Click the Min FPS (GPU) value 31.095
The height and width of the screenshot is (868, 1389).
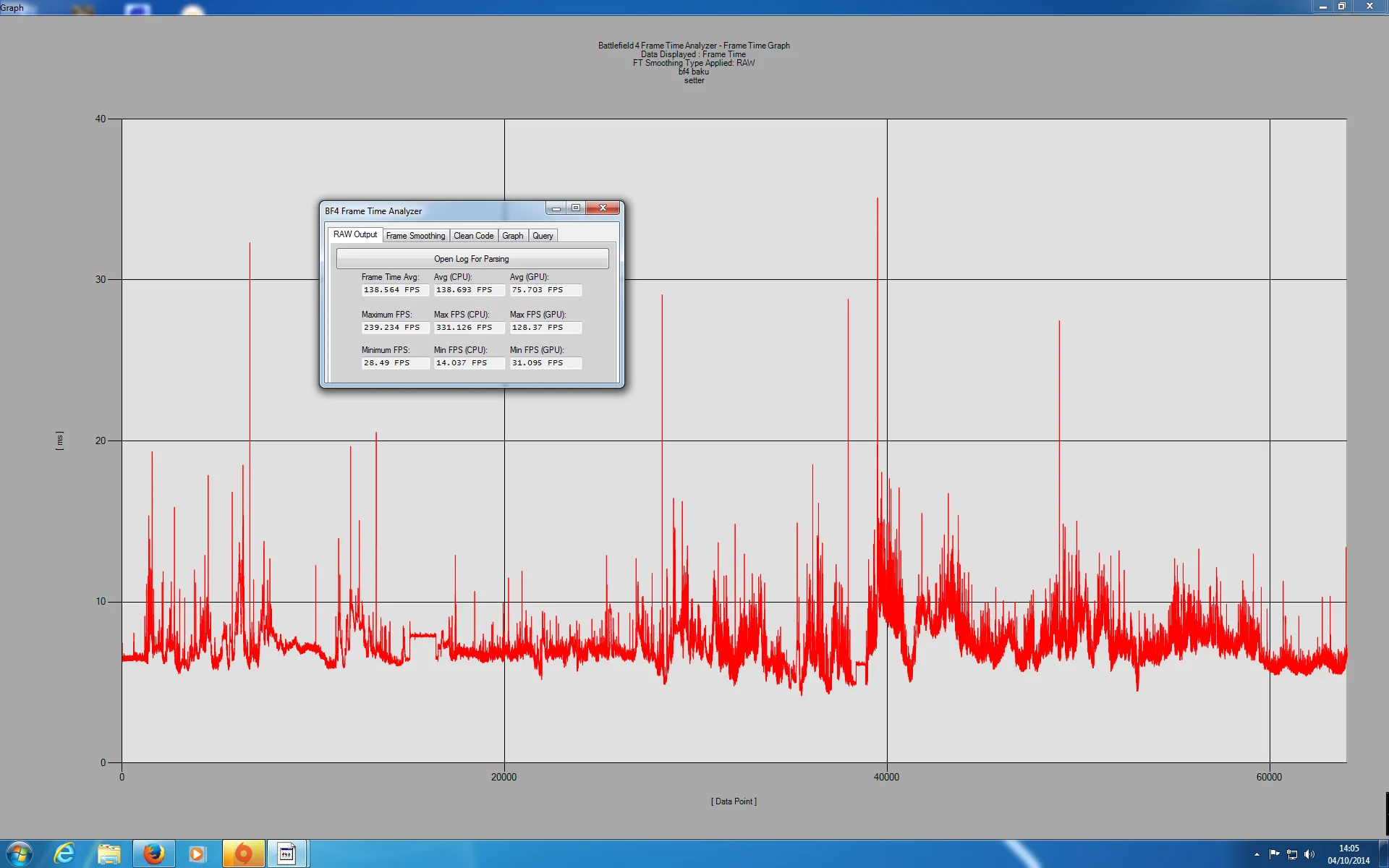(545, 363)
